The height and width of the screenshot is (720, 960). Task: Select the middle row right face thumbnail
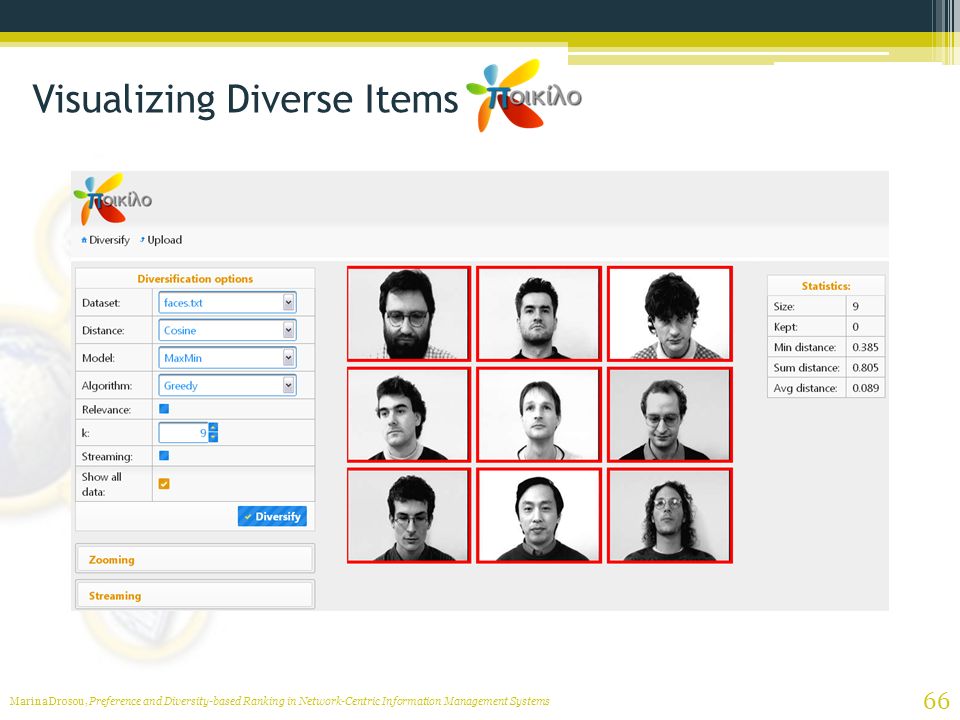[670, 414]
